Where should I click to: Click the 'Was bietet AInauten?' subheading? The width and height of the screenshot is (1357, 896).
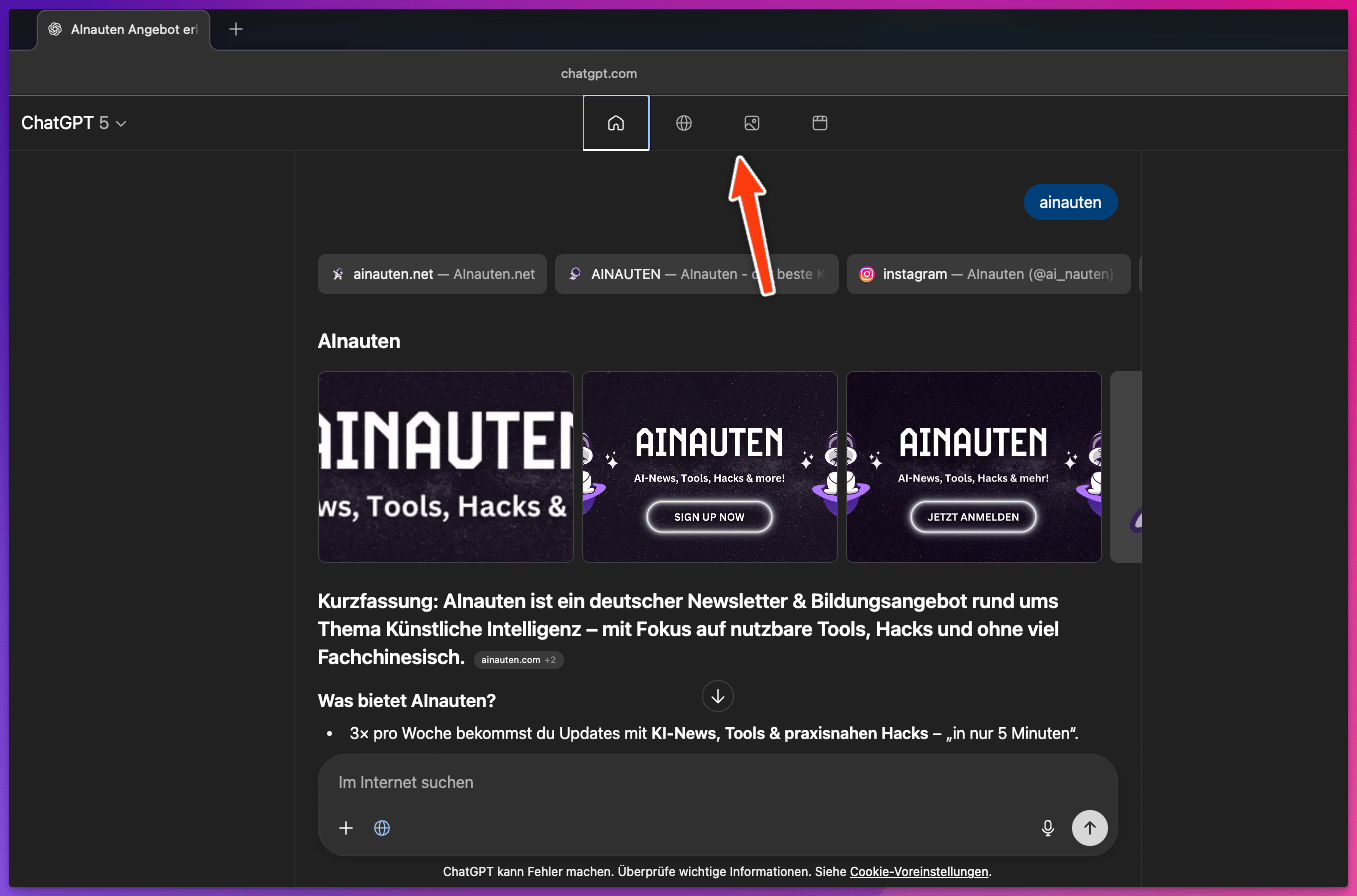coord(407,700)
